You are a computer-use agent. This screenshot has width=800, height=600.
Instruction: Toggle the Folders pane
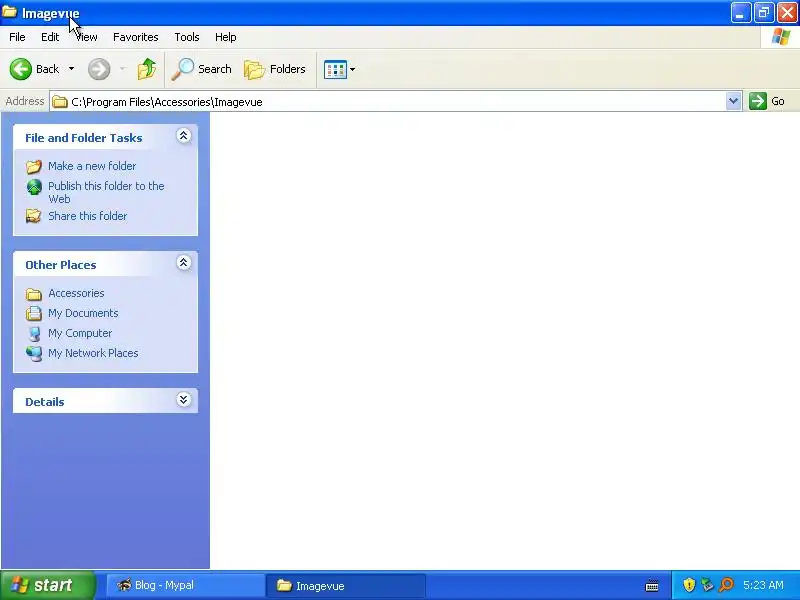(275, 69)
